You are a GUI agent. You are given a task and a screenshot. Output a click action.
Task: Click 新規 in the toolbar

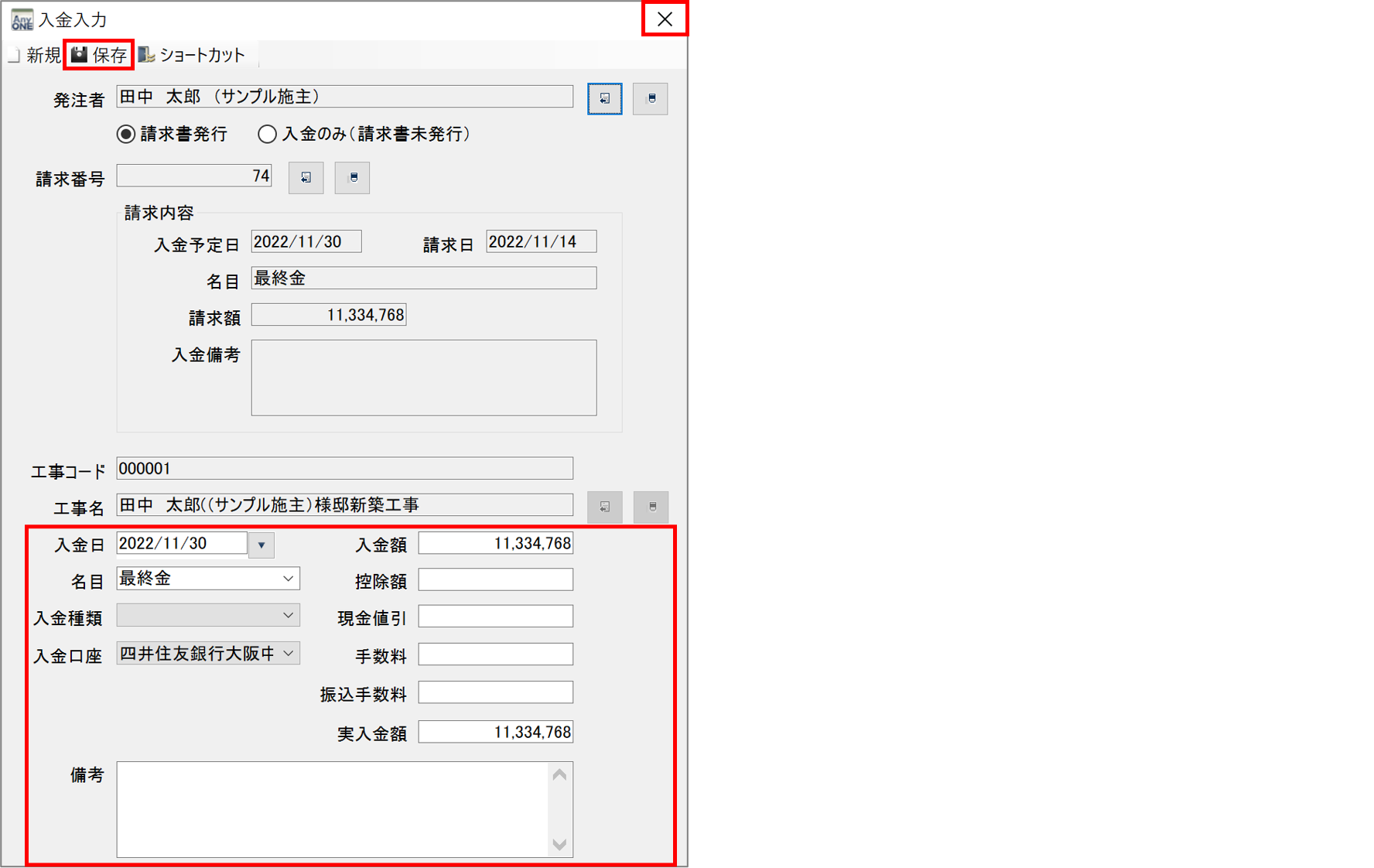(35, 55)
